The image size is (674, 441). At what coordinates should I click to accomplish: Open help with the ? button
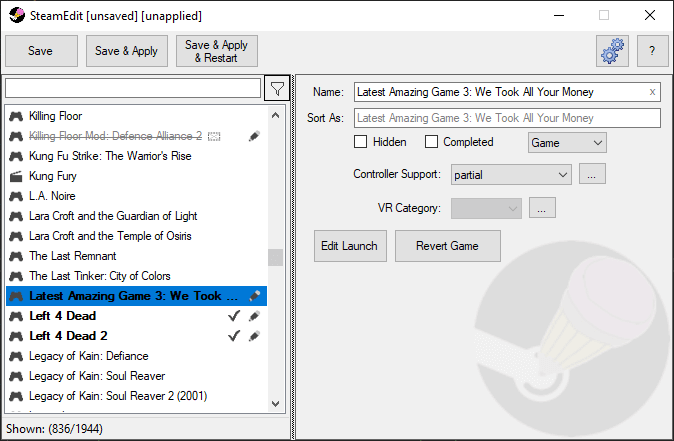point(653,51)
